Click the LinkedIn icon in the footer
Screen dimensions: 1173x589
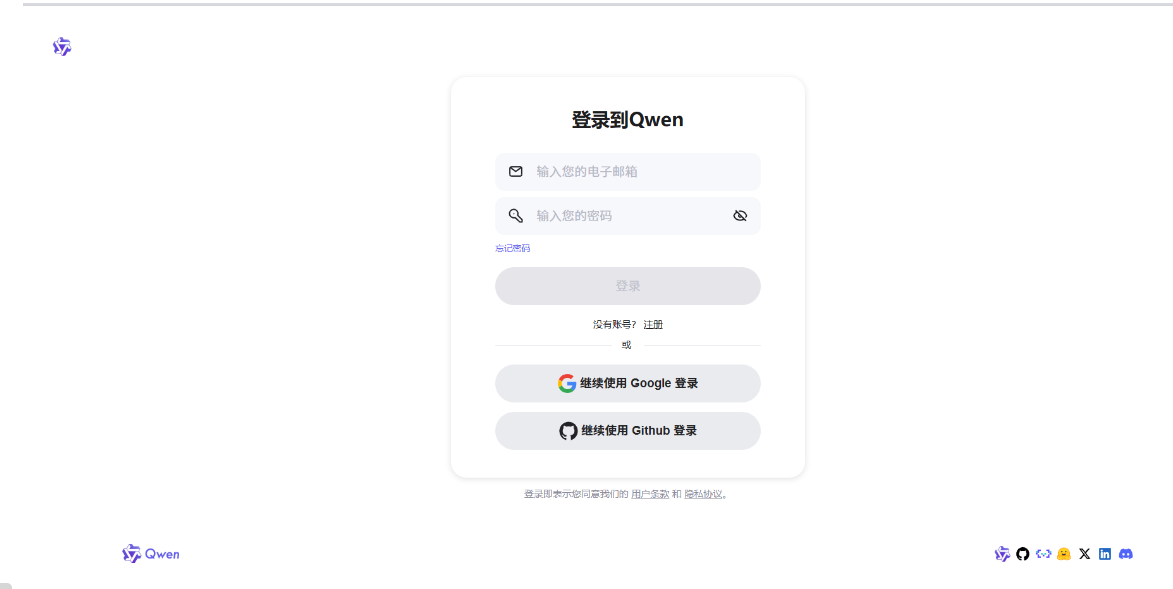point(1104,553)
